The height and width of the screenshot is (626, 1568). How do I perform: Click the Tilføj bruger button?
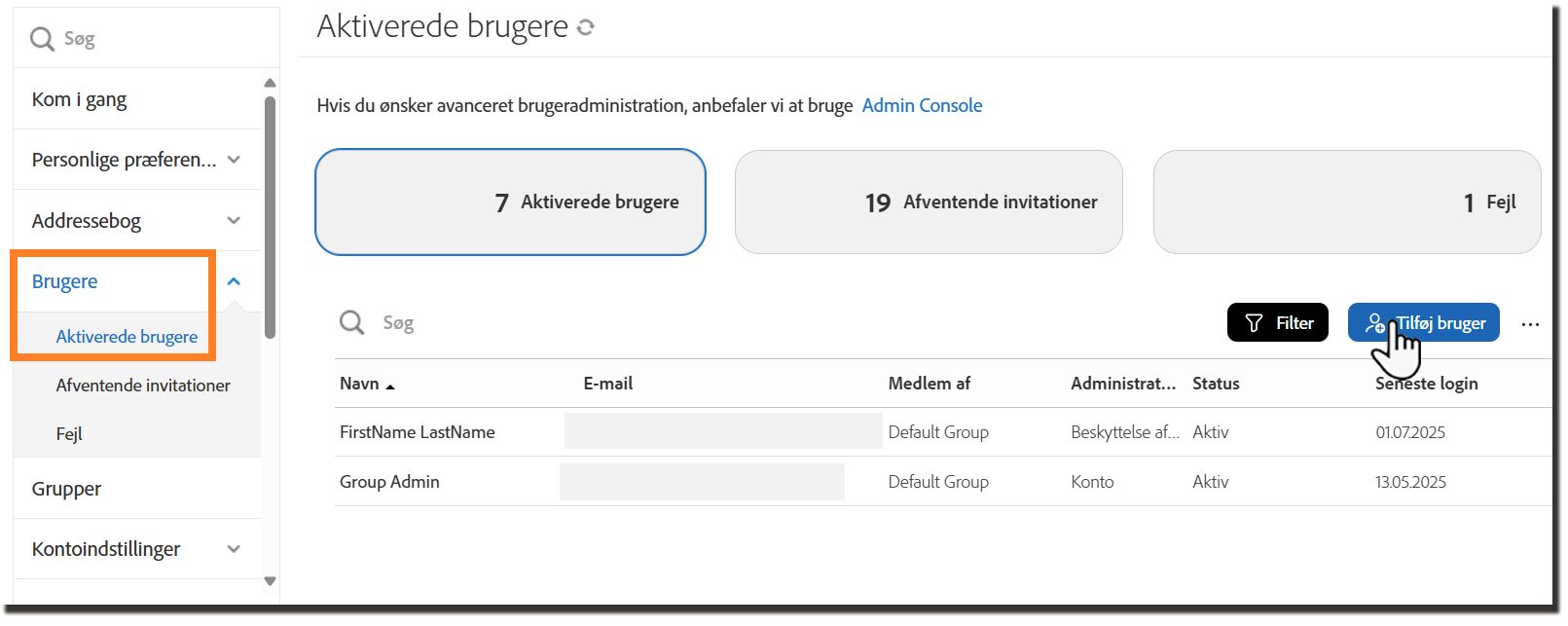tap(1424, 322)
